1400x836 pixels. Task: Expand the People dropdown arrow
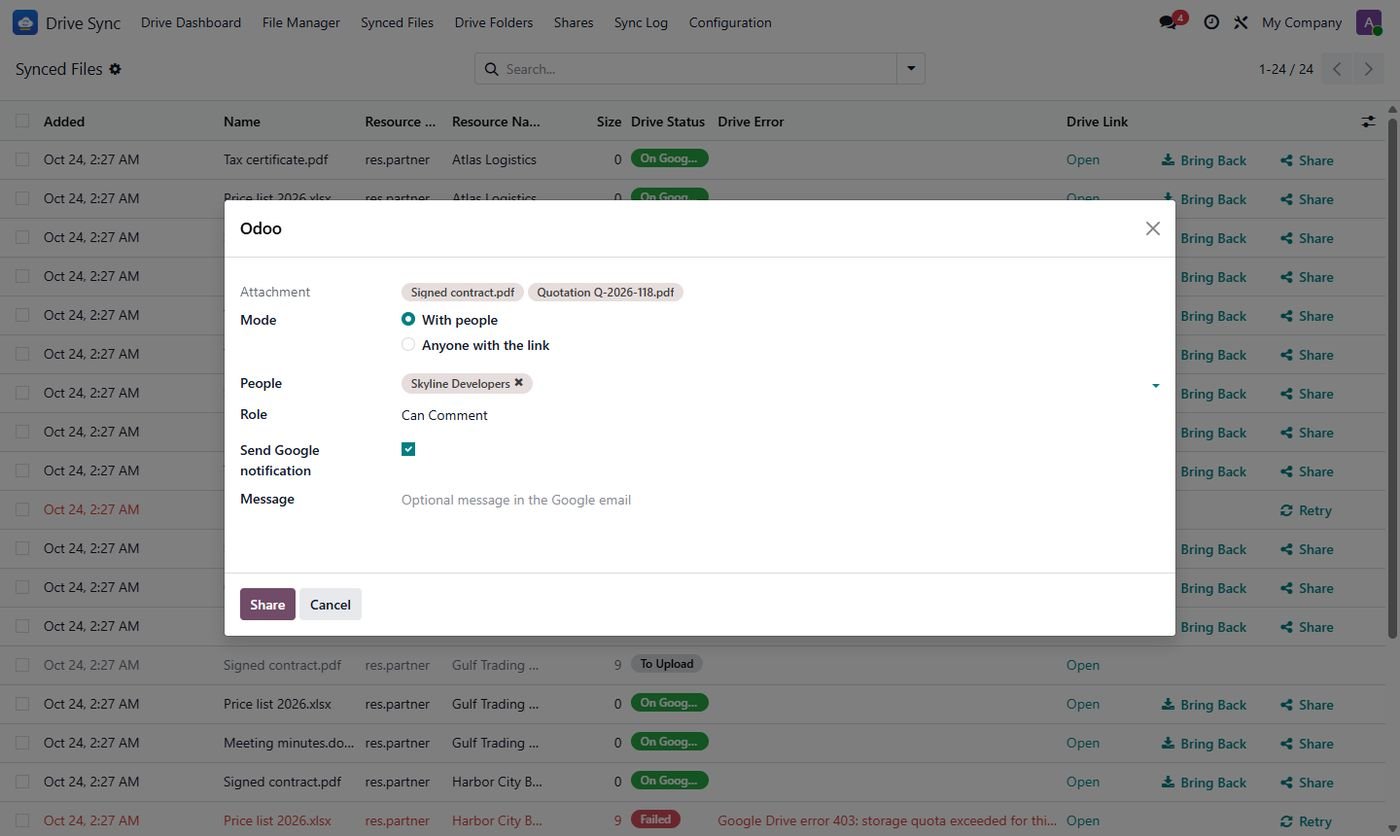pyautogui.click(x=1155, y=385)
